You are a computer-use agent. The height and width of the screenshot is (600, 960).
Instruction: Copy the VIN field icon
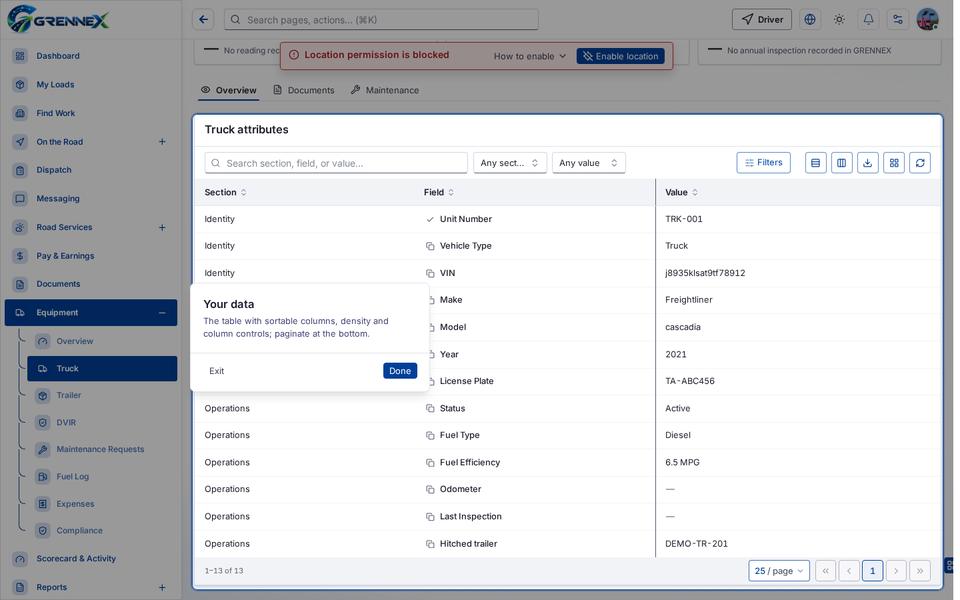tap(430, 273)
